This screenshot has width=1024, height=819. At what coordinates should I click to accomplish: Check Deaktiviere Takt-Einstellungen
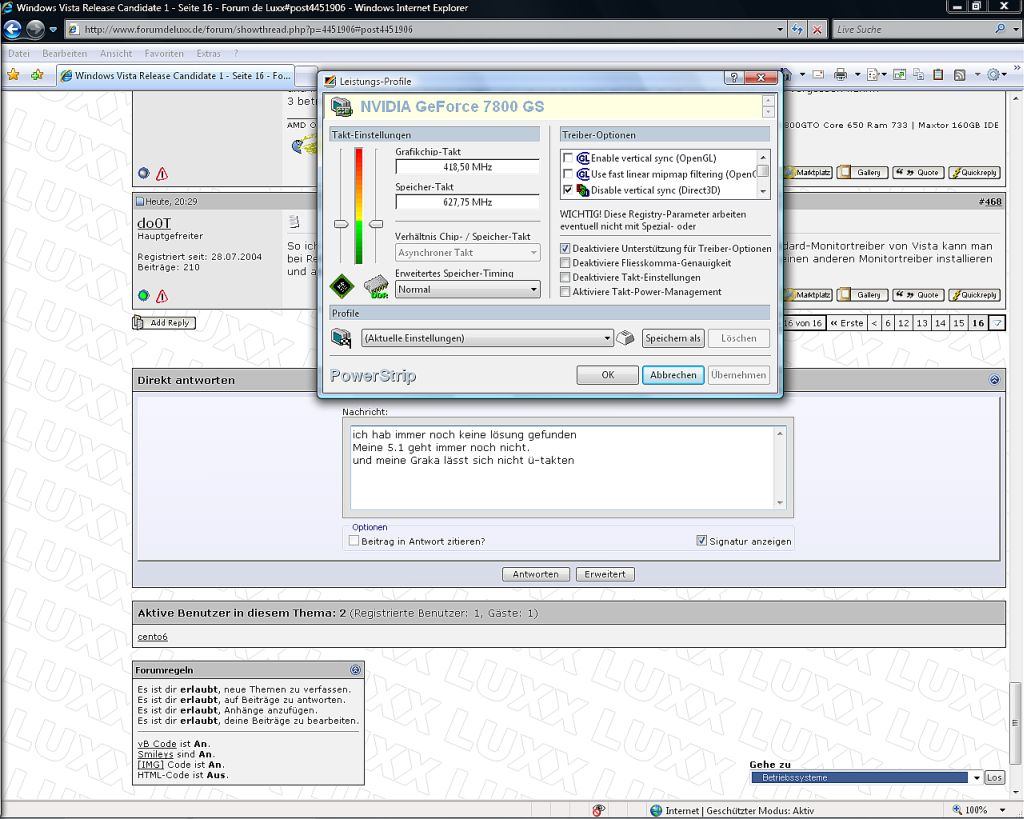(x=565, y=277)
